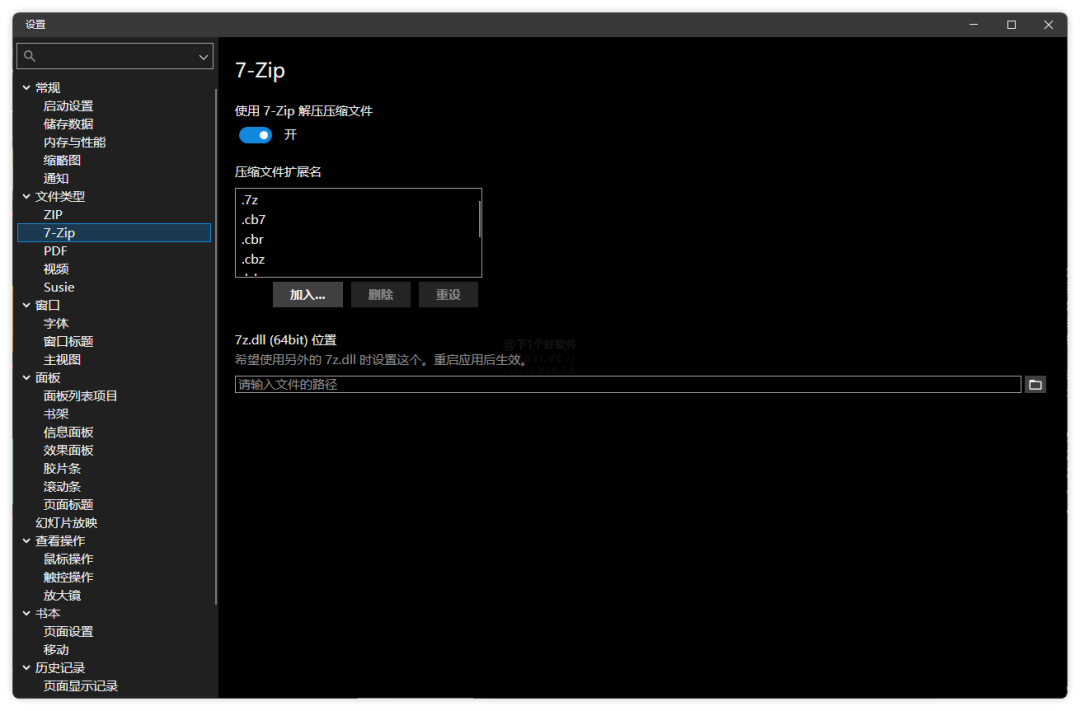Image resolution: width=1080 pixels, height=711 pixels.
Task: Open the search box dropdown arrow
Action: (x=203, y=56)
